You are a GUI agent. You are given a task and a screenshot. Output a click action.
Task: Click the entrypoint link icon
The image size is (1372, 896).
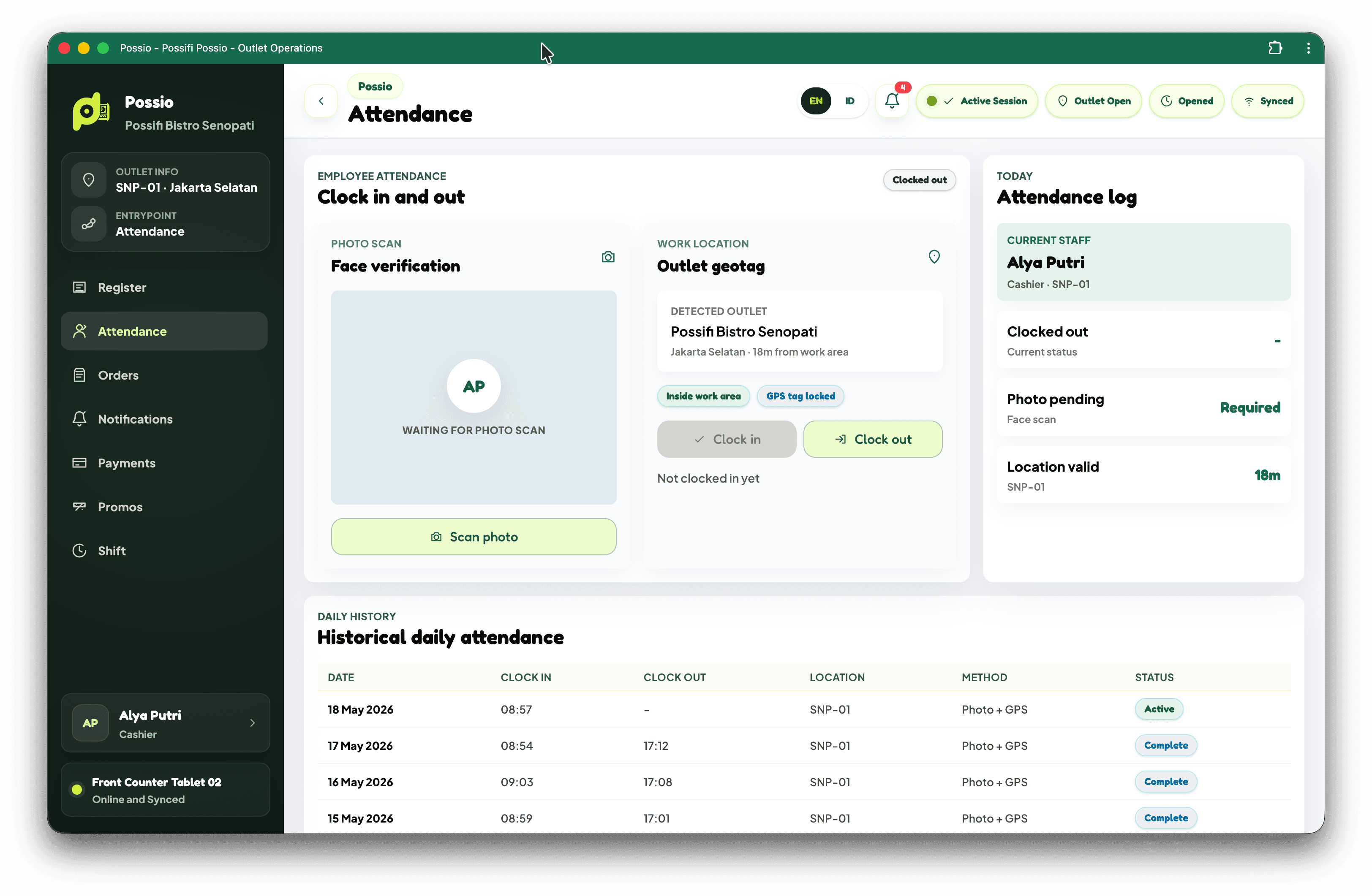click(x=89, y=223)
